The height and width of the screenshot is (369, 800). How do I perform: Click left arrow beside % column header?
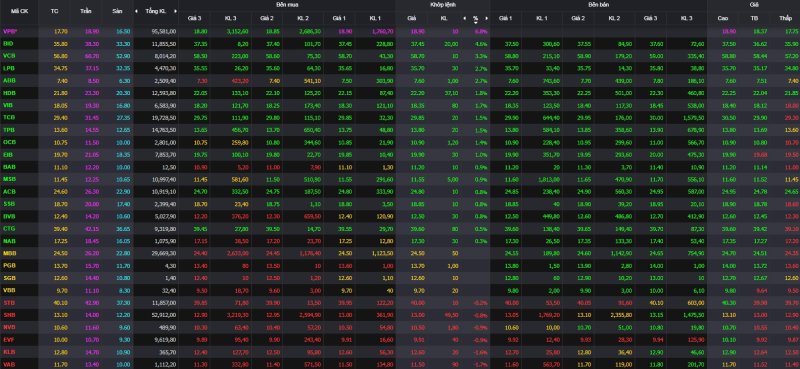click(x=464, y=18)
